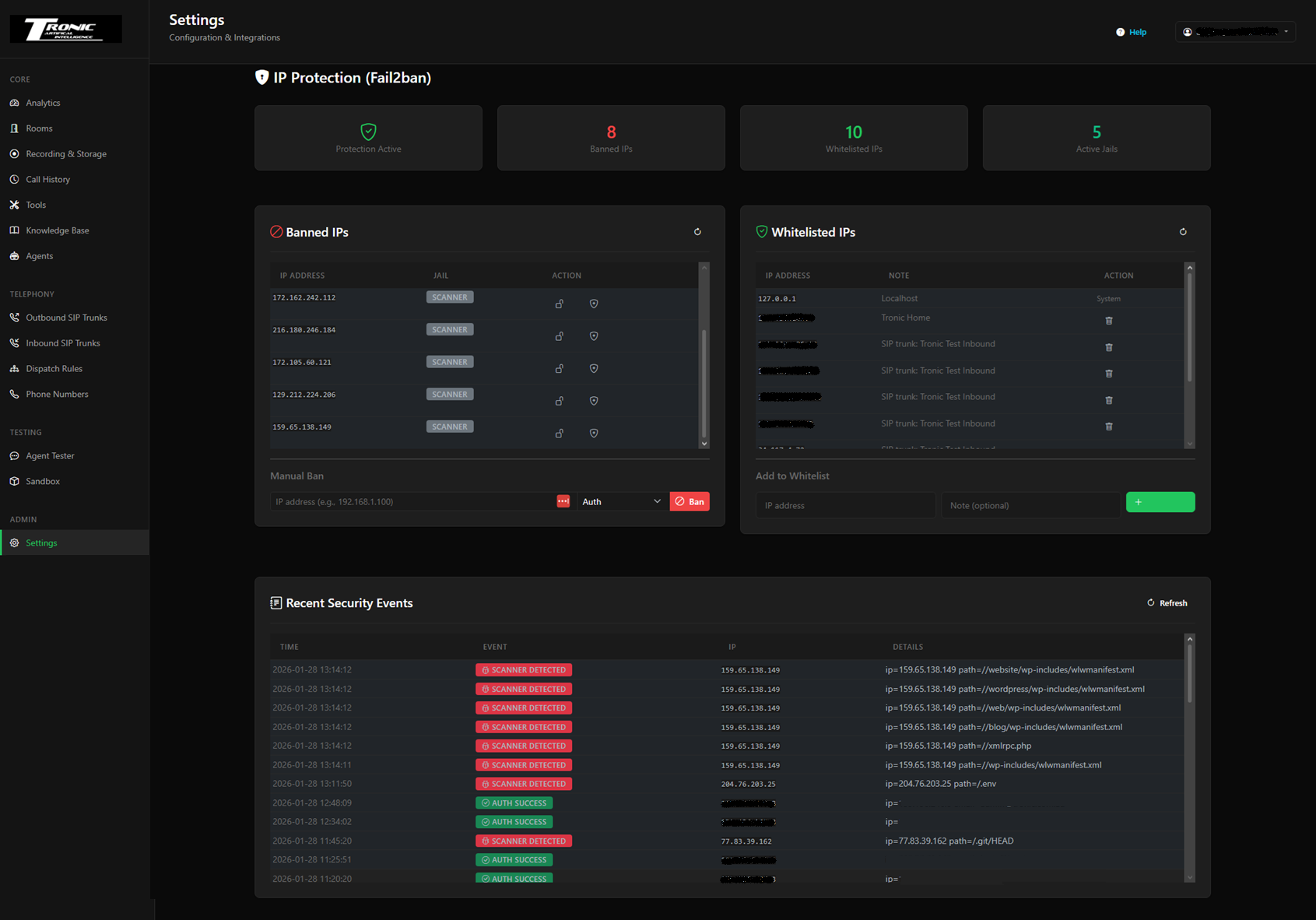This screenshot has width=1316, height=920.
Task: Open Call History
Action: [x=47, y=179]
